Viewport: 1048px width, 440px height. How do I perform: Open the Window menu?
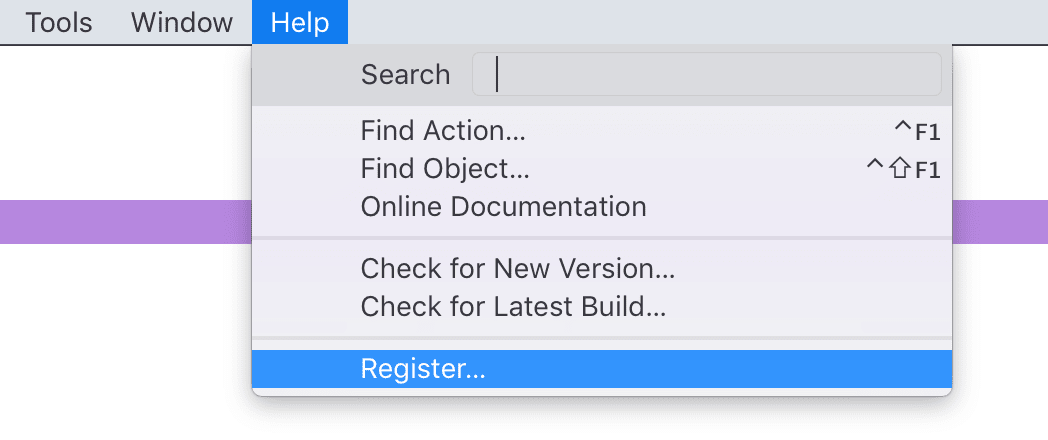(182, 22)
